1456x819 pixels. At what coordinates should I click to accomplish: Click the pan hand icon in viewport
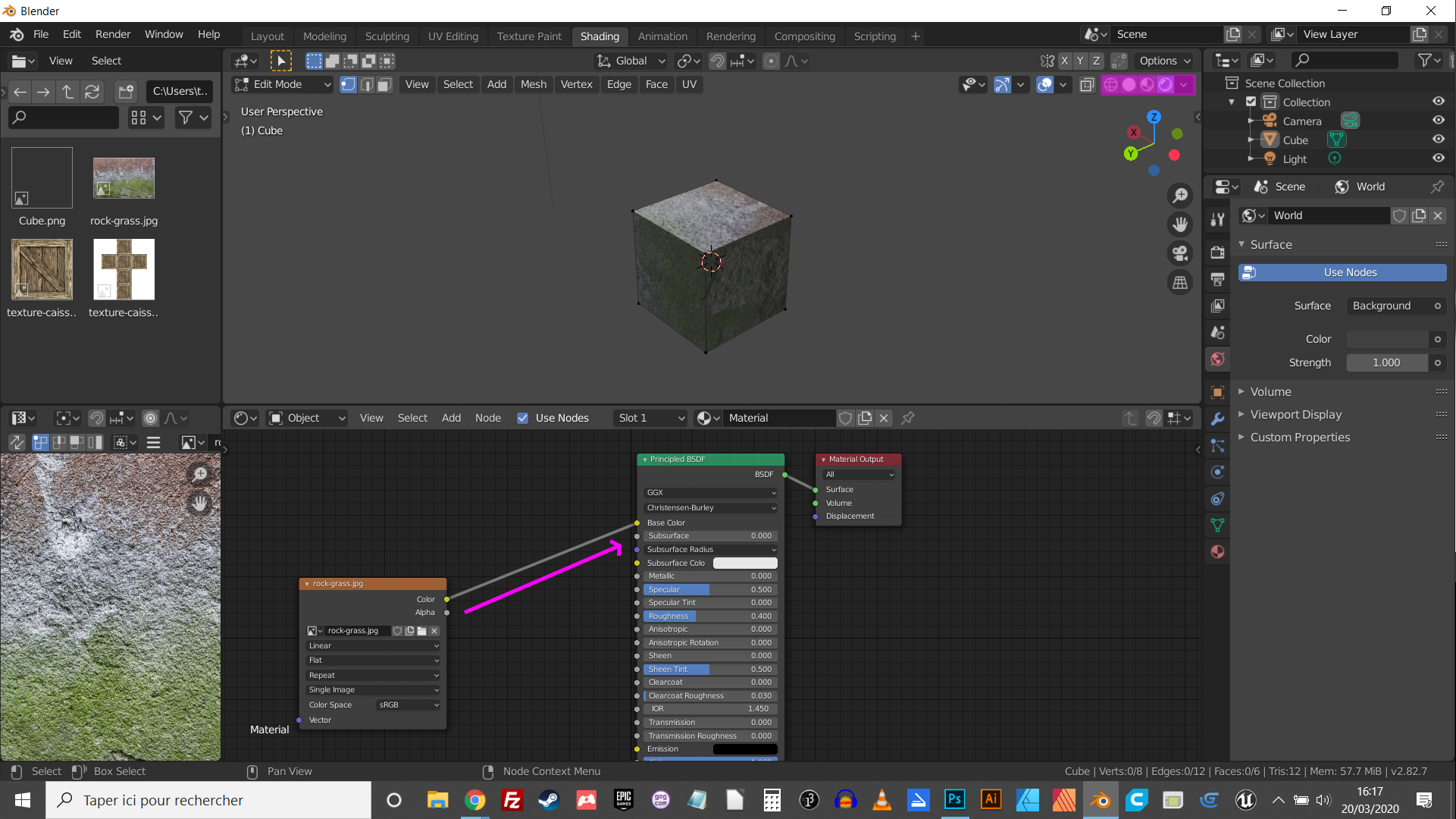point(1180,224)
